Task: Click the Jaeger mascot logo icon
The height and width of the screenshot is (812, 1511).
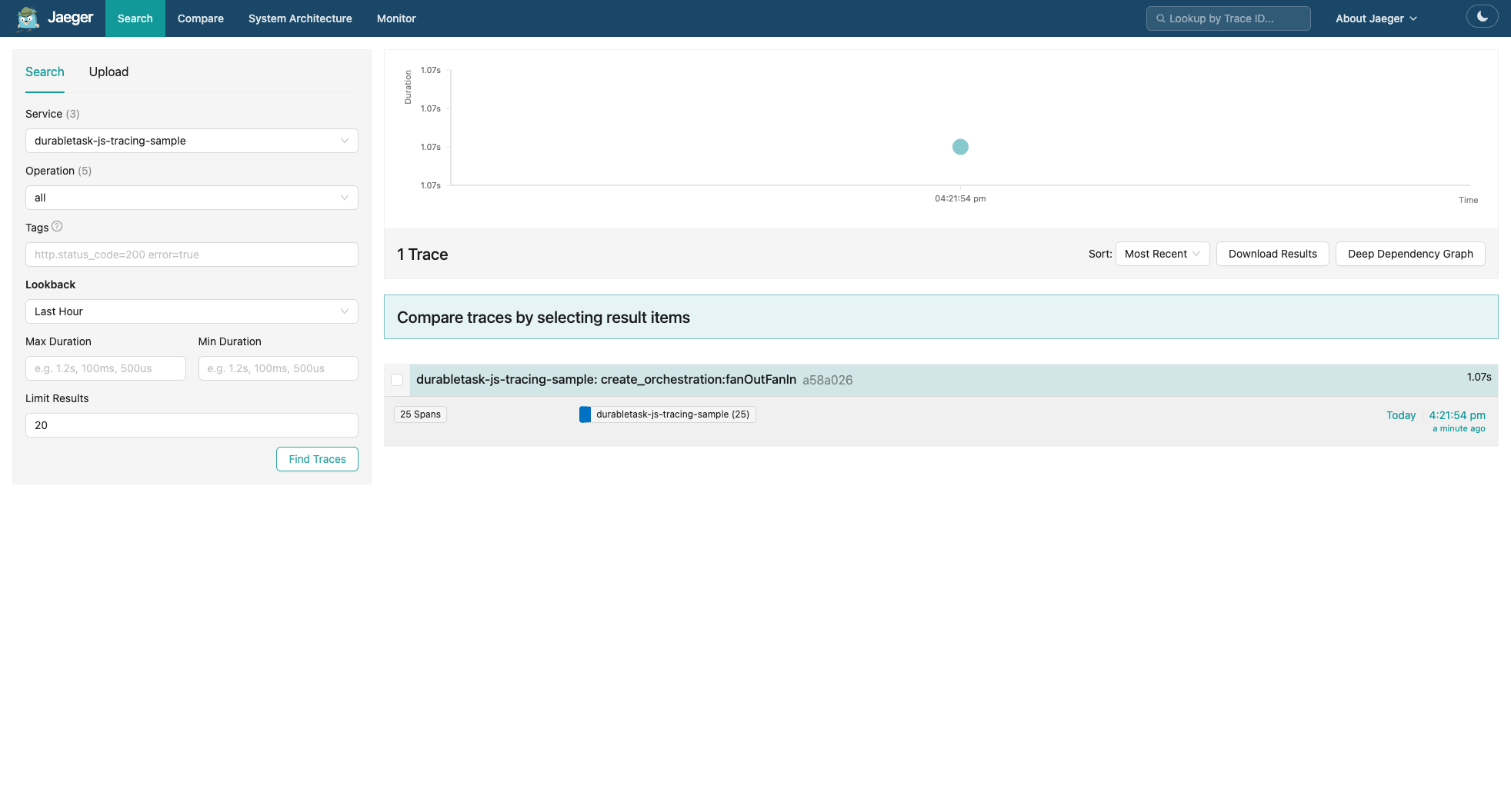Action: coord(28,18)
